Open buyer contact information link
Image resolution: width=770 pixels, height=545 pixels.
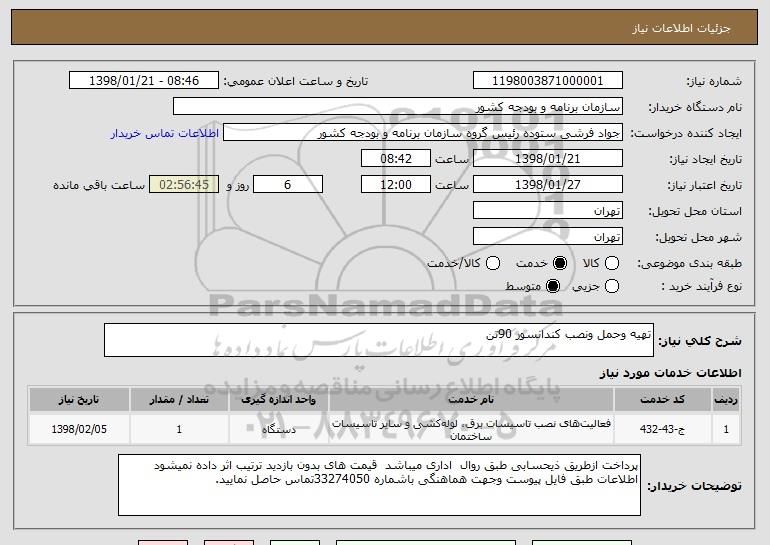[x=165, y=134]
